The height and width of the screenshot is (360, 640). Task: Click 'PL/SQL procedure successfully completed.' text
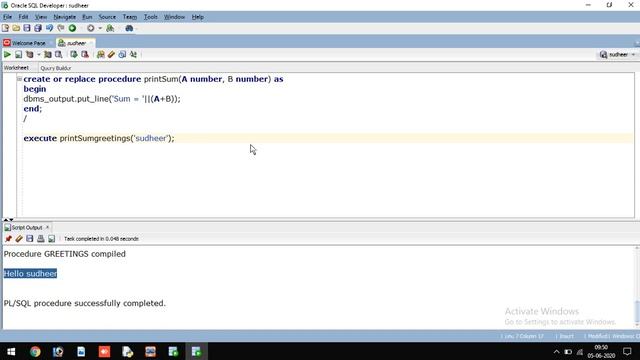[x=84, y=303]
